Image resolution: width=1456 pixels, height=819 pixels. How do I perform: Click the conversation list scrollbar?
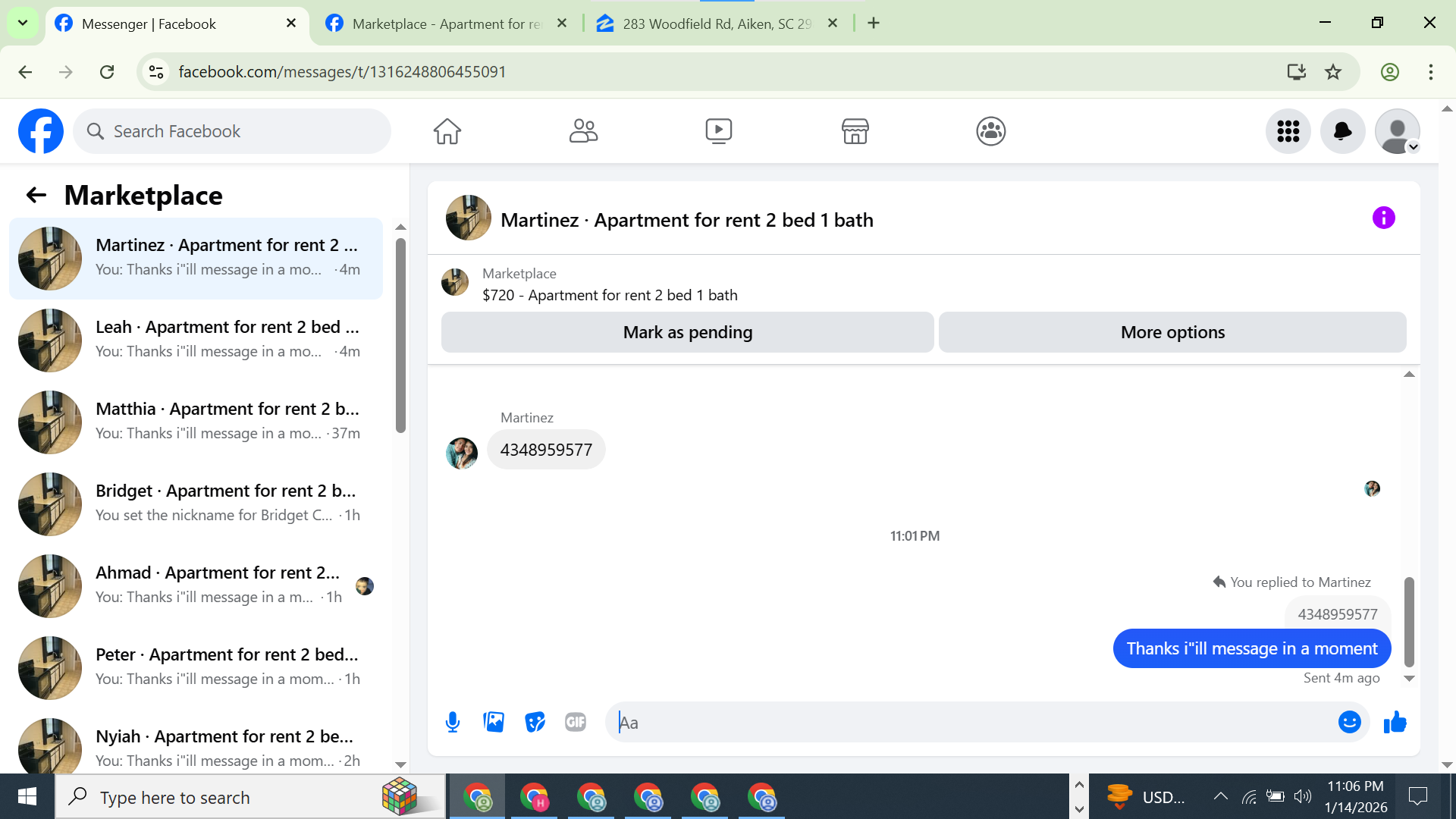tap(400, 334)
